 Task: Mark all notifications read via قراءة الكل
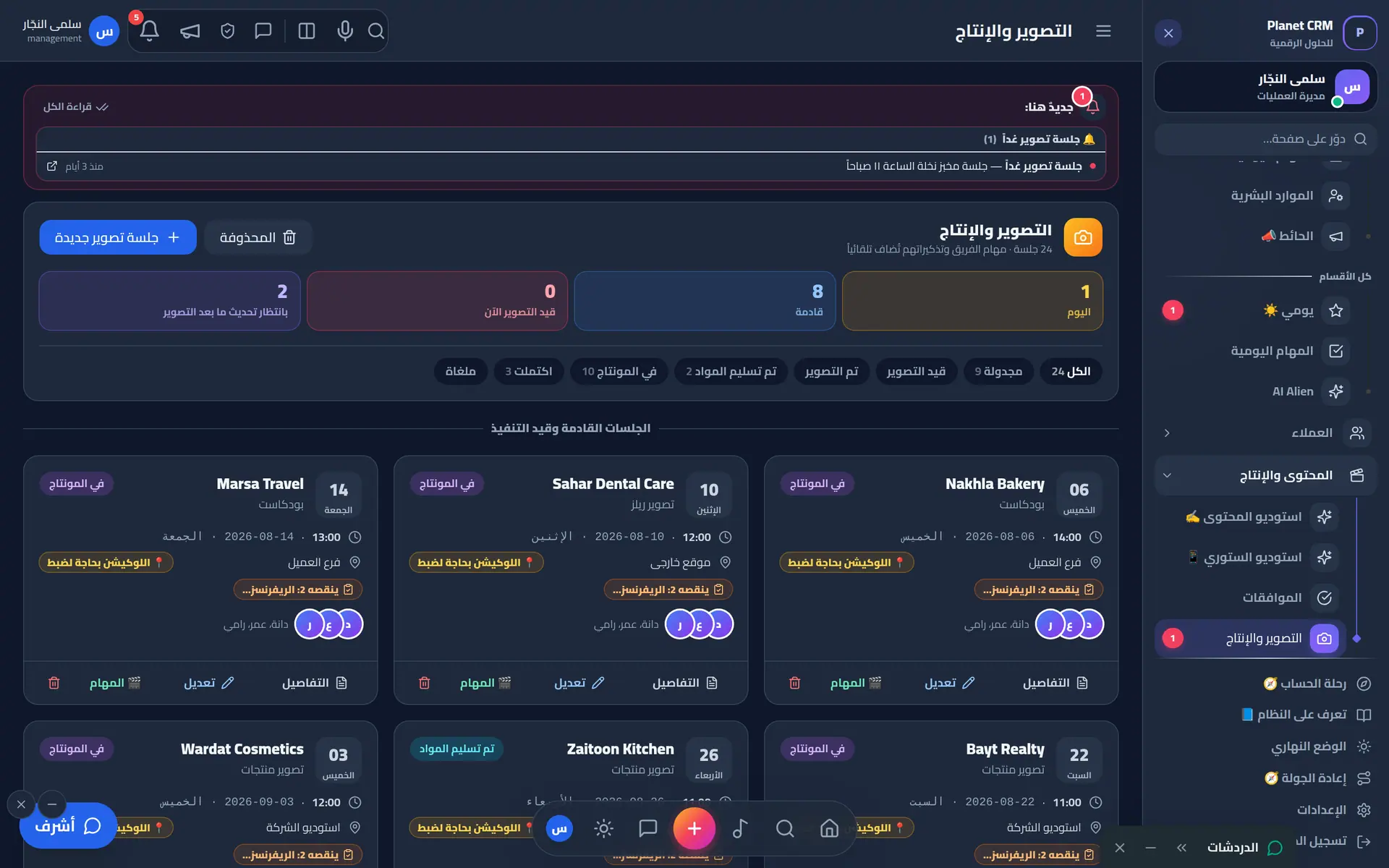(76, 106)
